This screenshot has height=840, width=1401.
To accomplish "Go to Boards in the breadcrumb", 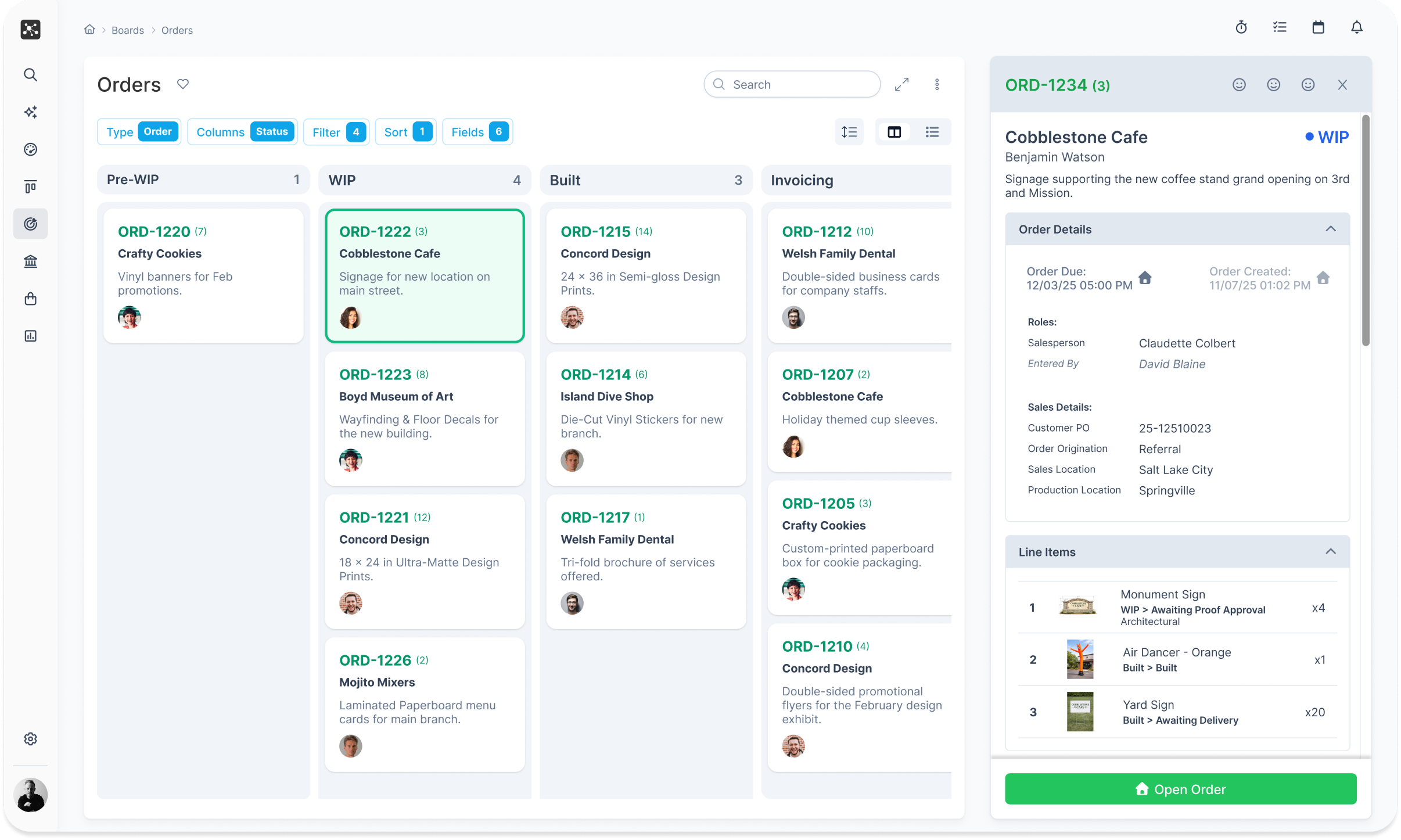I will tap(127, 30).
